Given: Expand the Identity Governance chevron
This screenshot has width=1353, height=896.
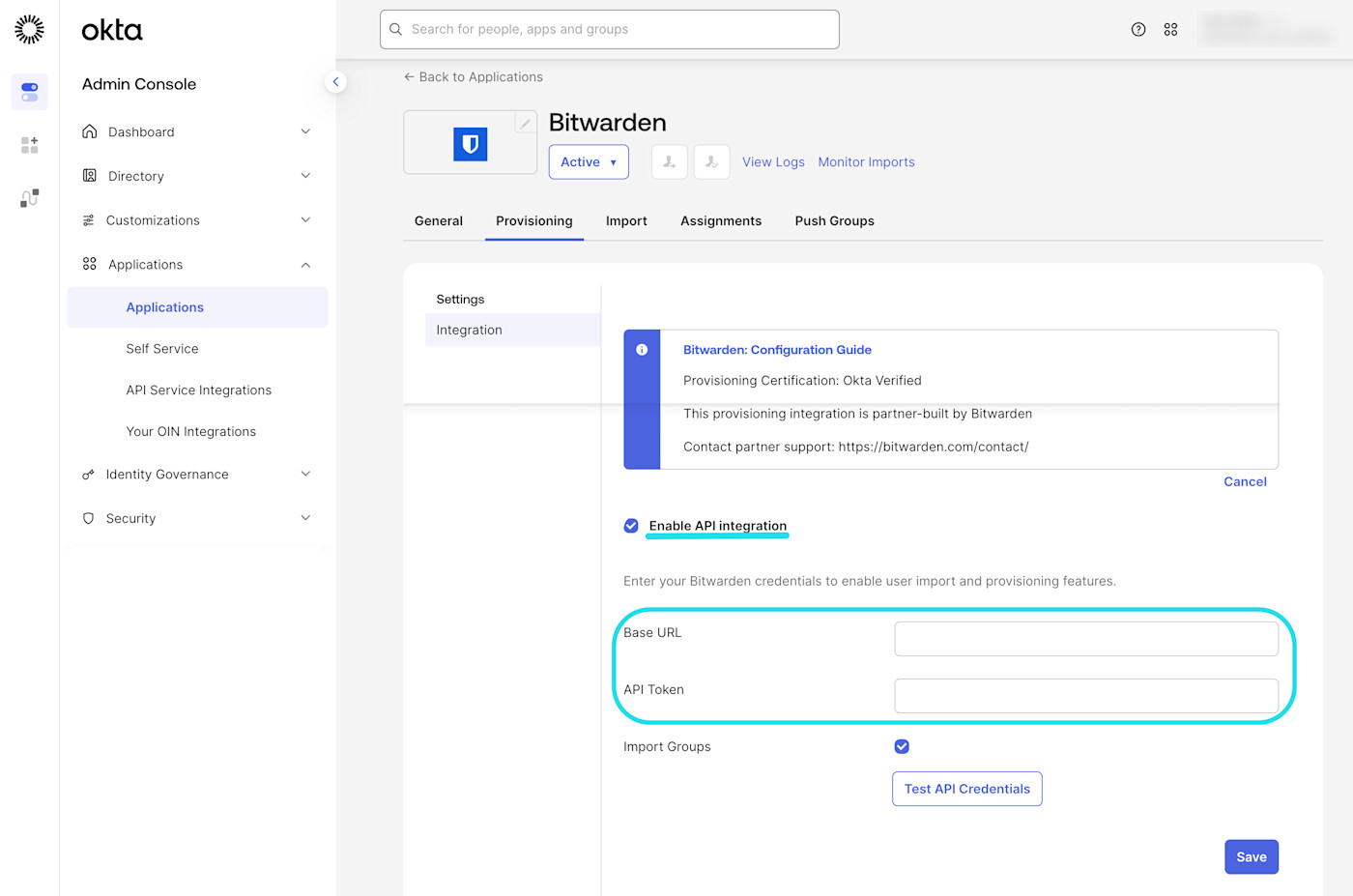Looking at the screenshot, I should coord(305,474).
